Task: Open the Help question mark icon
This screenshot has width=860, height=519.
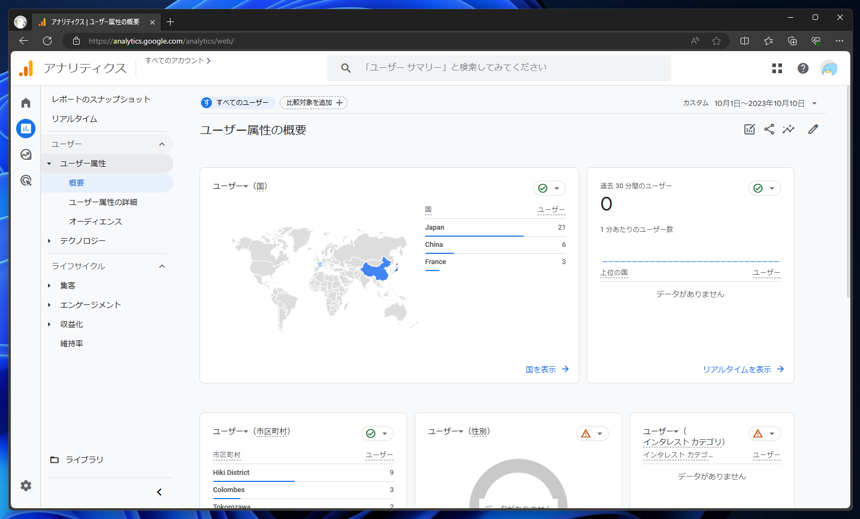Action: pyautogui.click(x=803, y=68)
